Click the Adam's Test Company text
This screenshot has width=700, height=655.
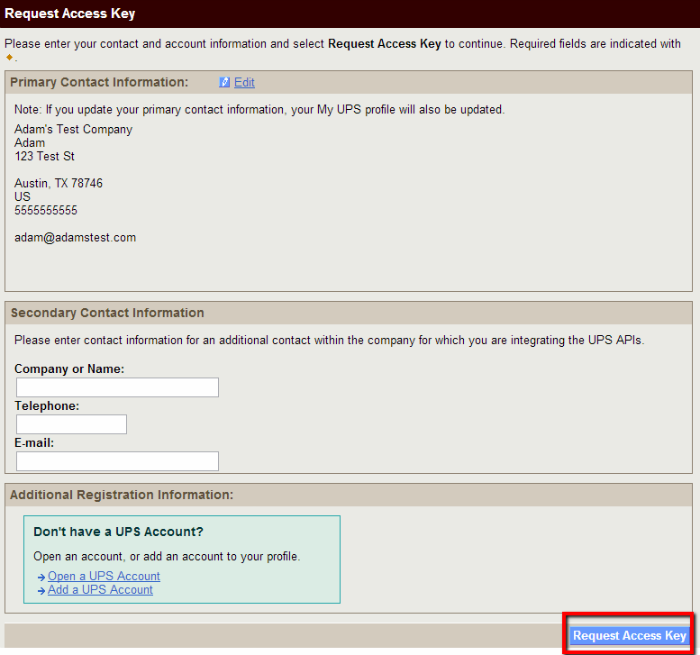(73, 129)
